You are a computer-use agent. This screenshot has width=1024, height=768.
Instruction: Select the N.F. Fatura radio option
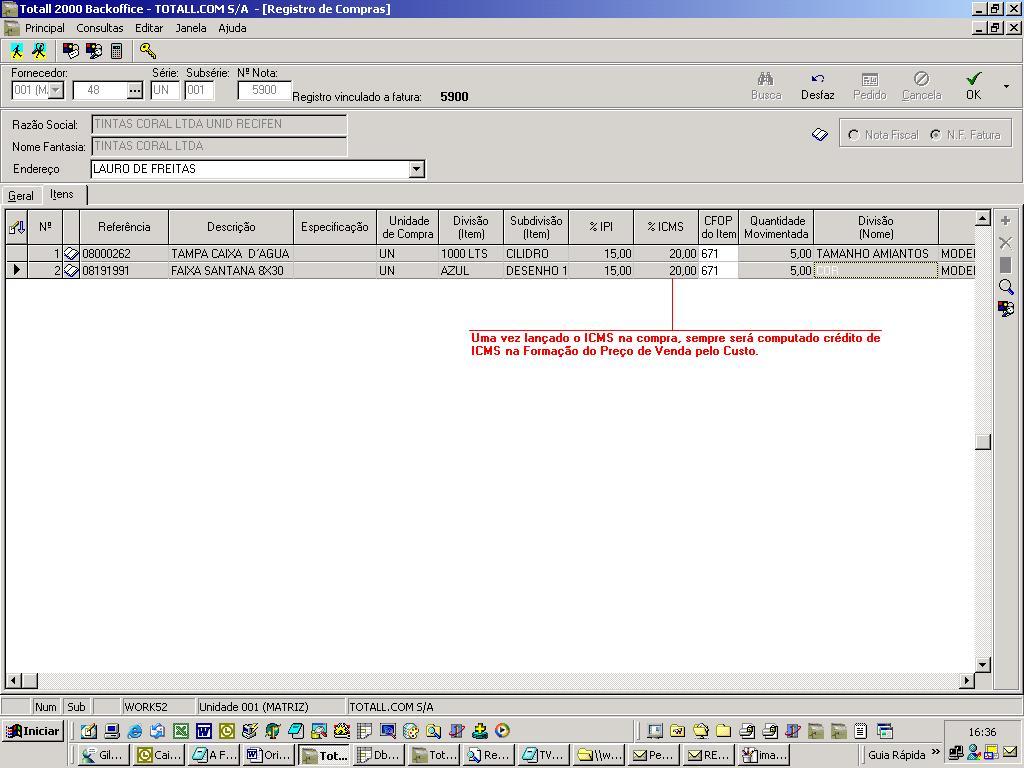tap(935, 135)
